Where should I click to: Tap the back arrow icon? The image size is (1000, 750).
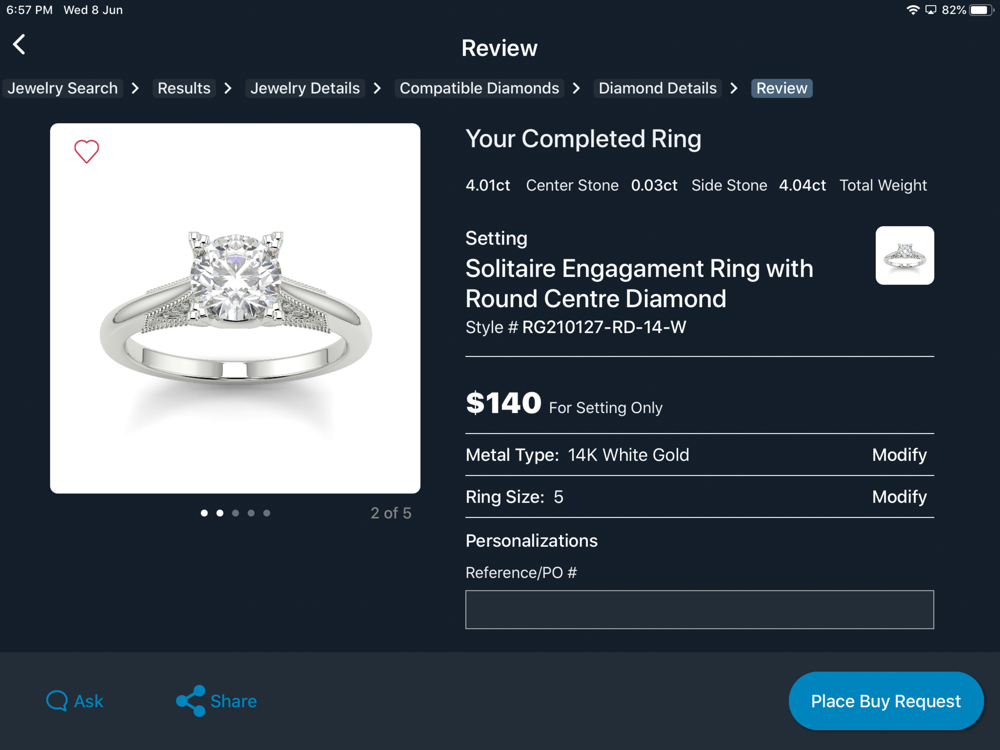(x=19, y=44)
